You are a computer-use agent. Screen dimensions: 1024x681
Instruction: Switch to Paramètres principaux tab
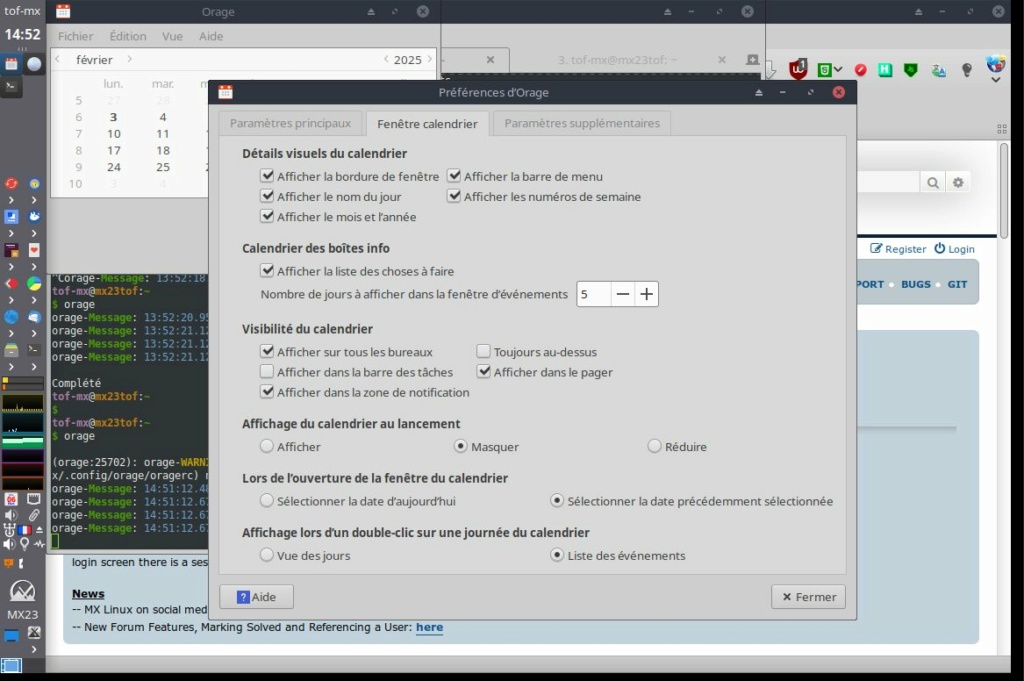coord(290,123)
